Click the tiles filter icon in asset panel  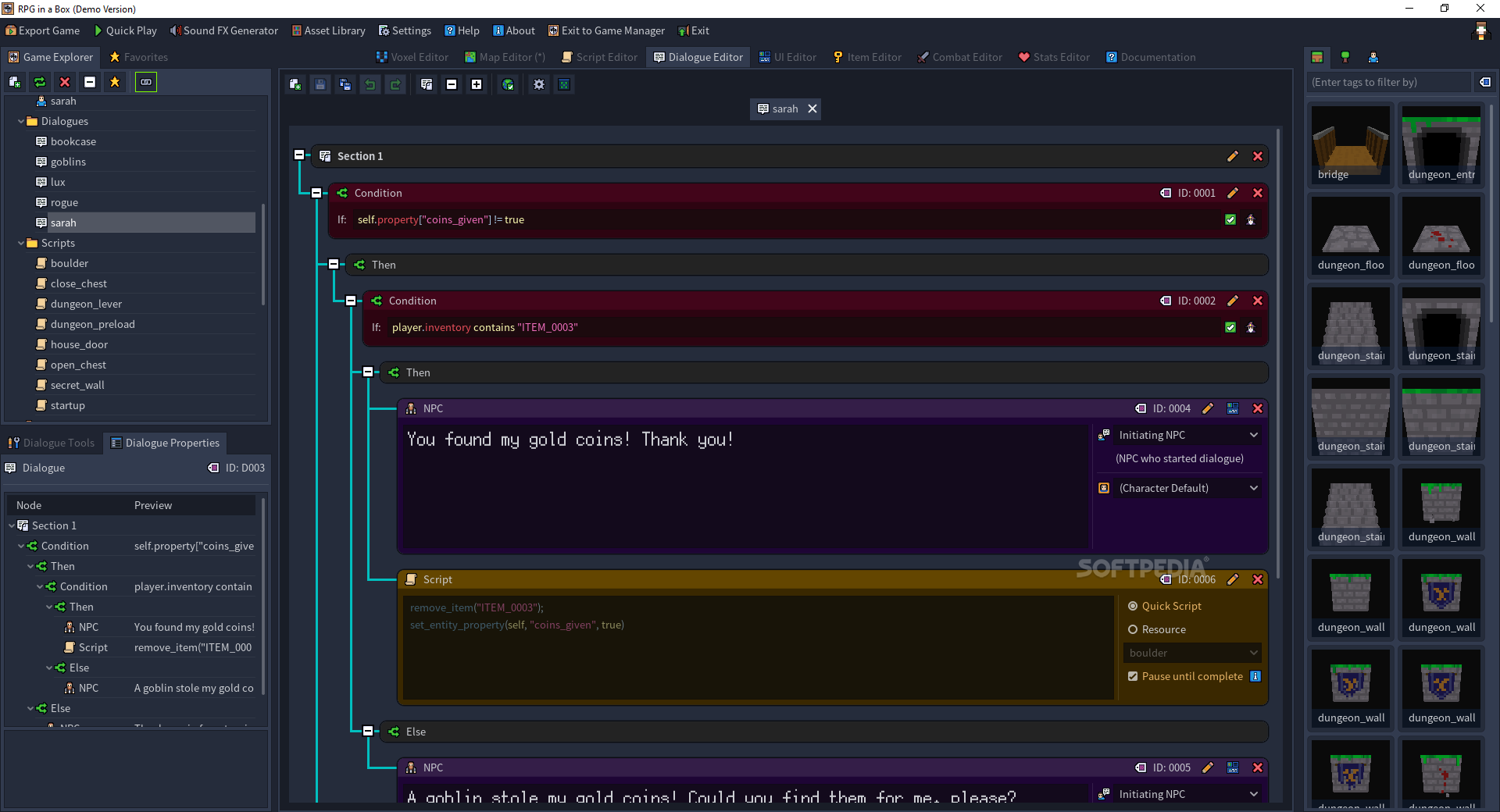[1317, 57]
